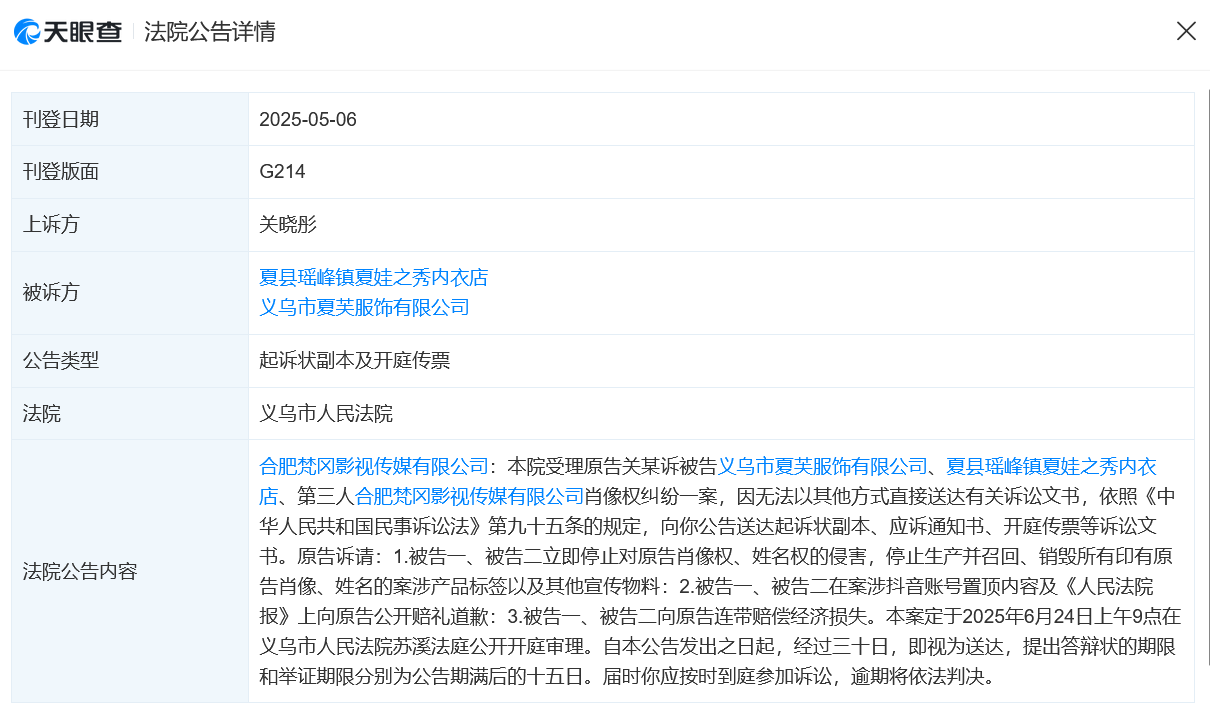
Task: Select the publication date 2025-05-06
Action: pyautogui.click(x=308, y=119)
